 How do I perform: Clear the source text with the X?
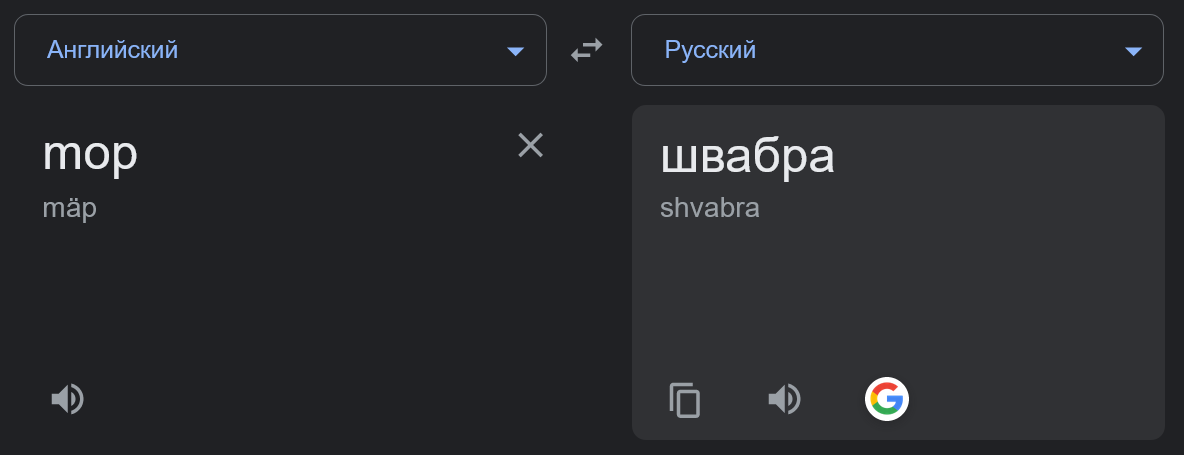pyautogui.click(x=530, y=146)
